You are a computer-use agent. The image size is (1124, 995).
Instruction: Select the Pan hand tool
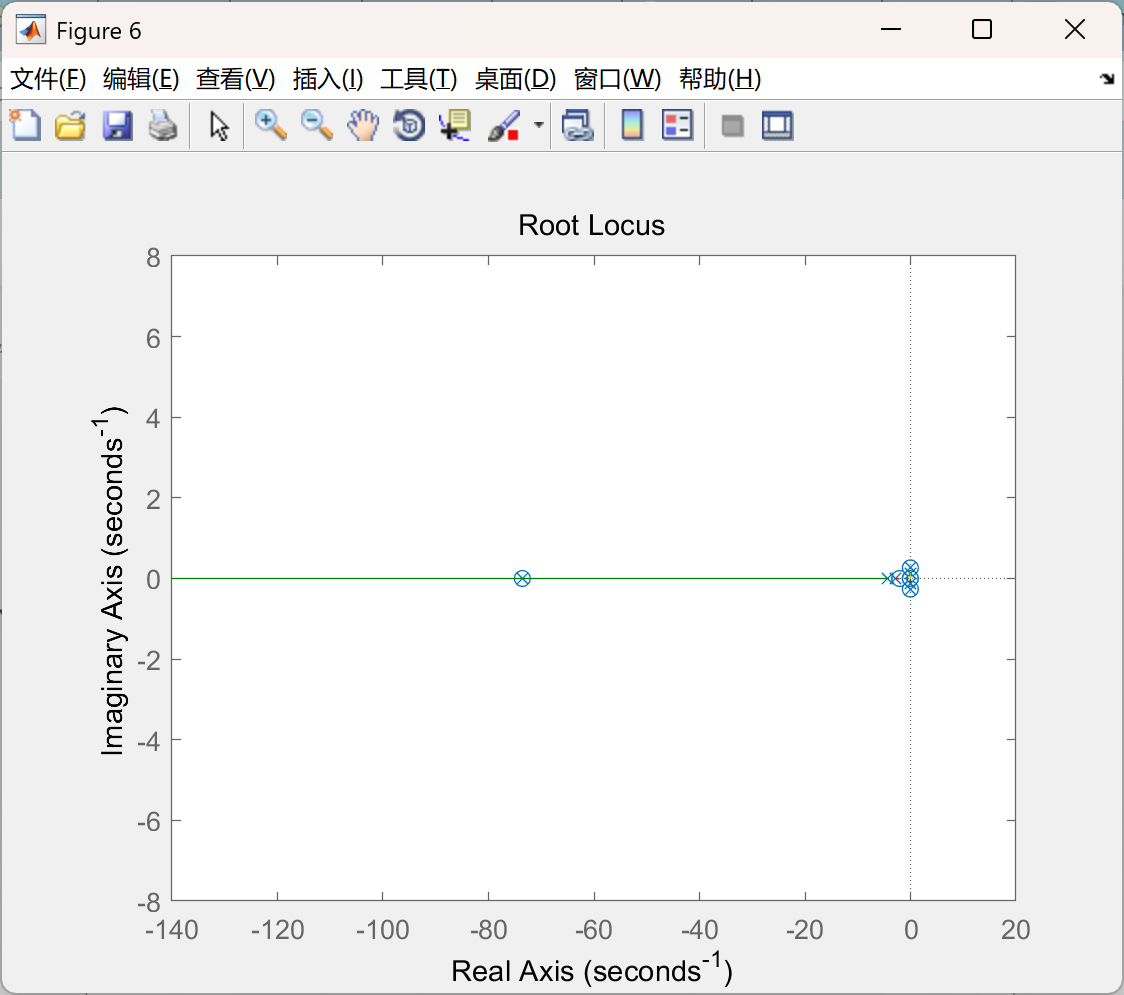click(363, 125)
